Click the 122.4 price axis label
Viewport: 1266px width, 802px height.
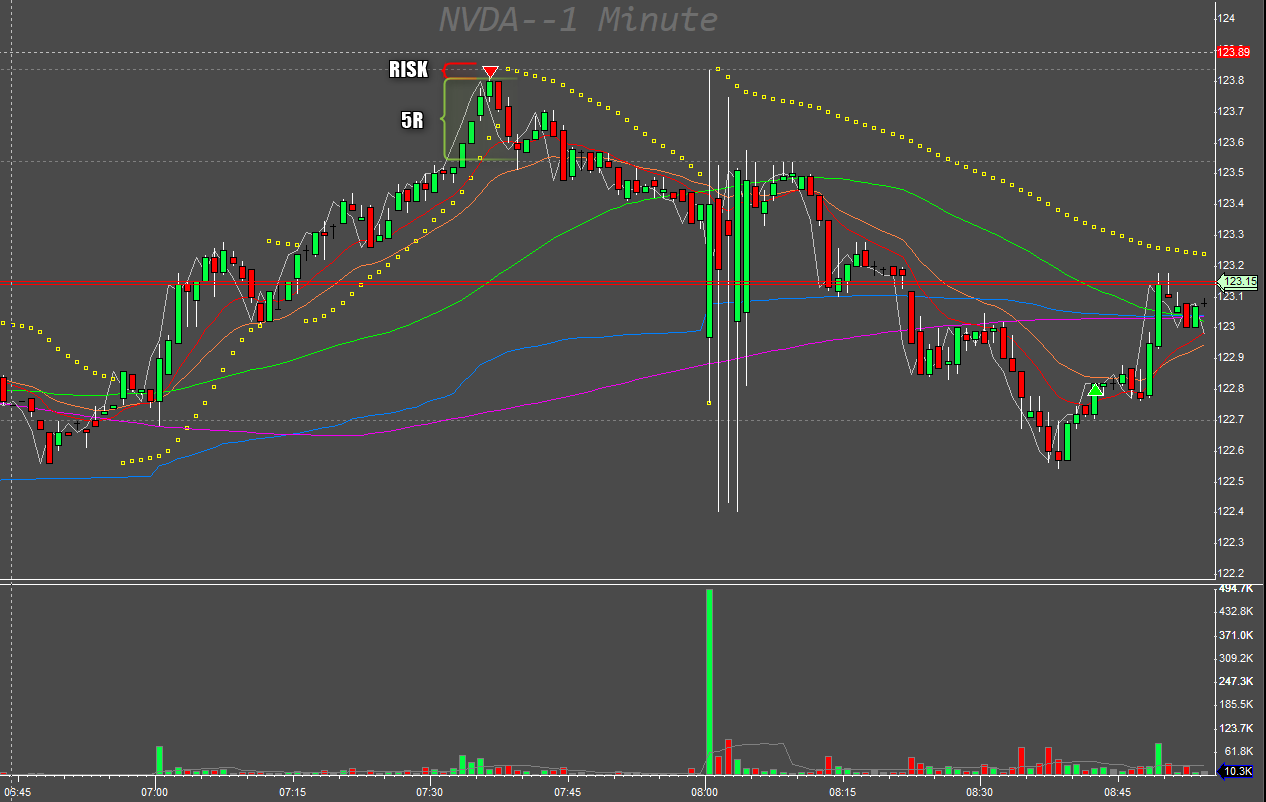coord(1231,512)
